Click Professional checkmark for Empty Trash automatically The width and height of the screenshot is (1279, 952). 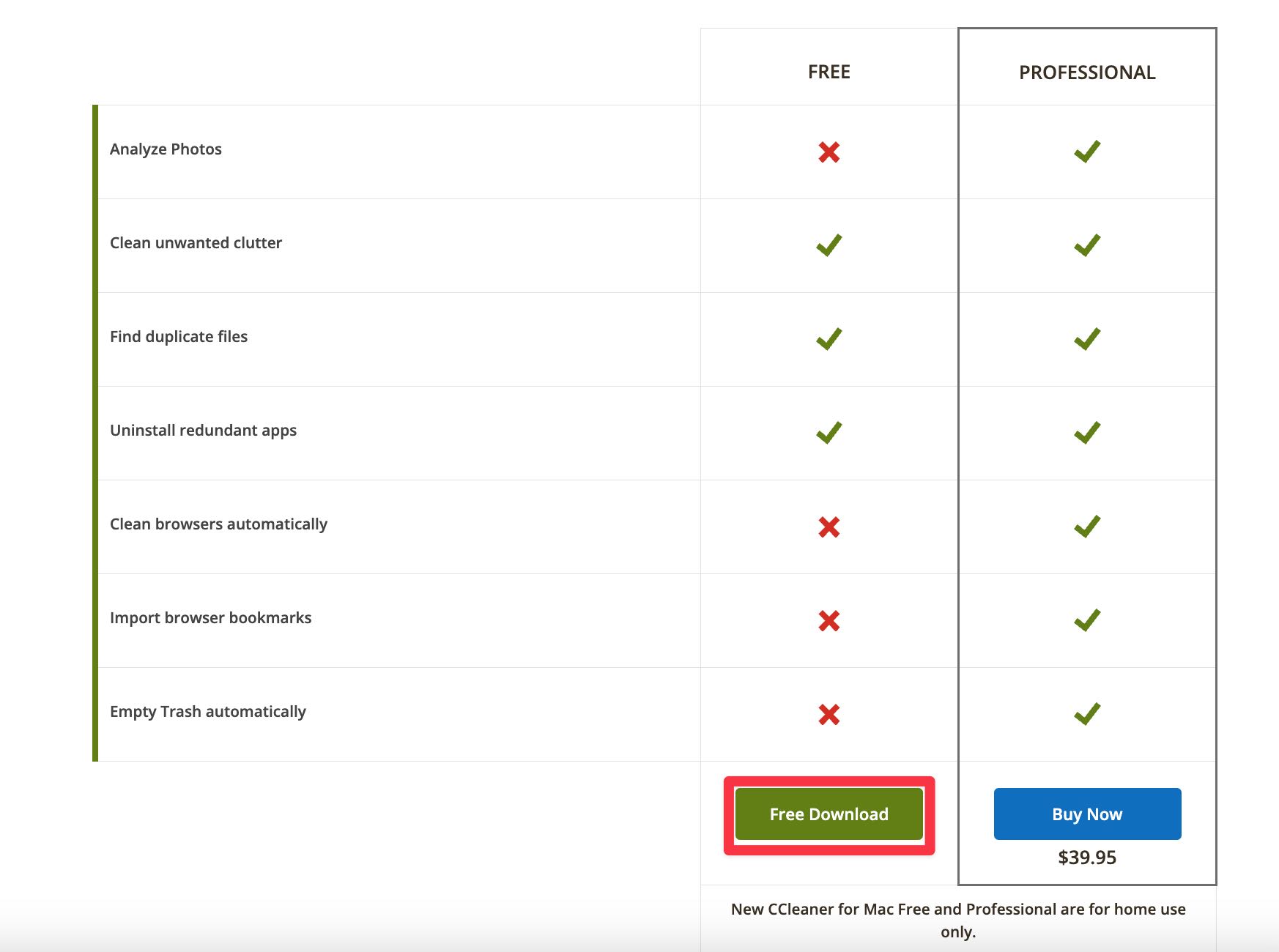pos(1087,714)
